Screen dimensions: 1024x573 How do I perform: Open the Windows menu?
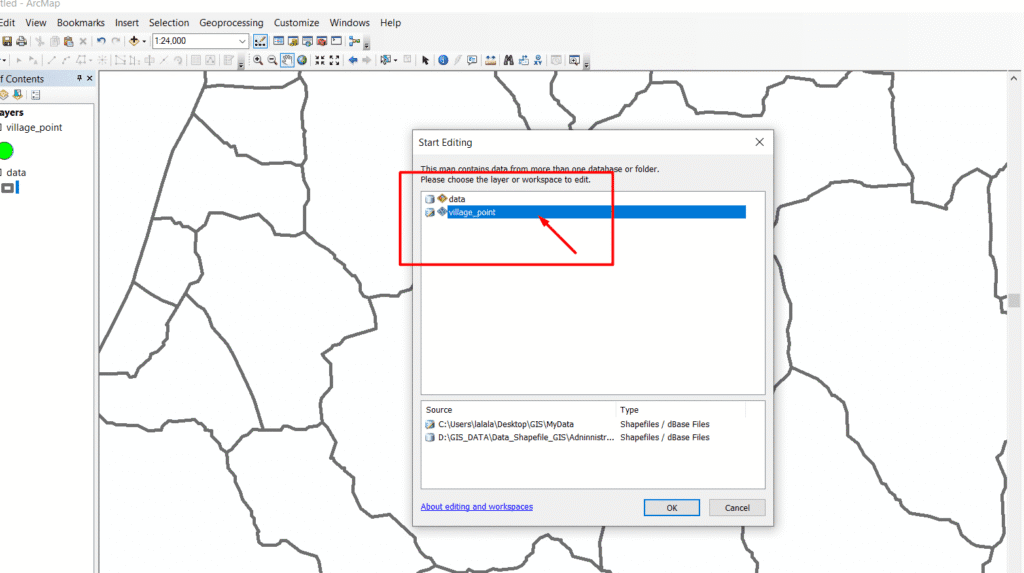tap(349, 22)
